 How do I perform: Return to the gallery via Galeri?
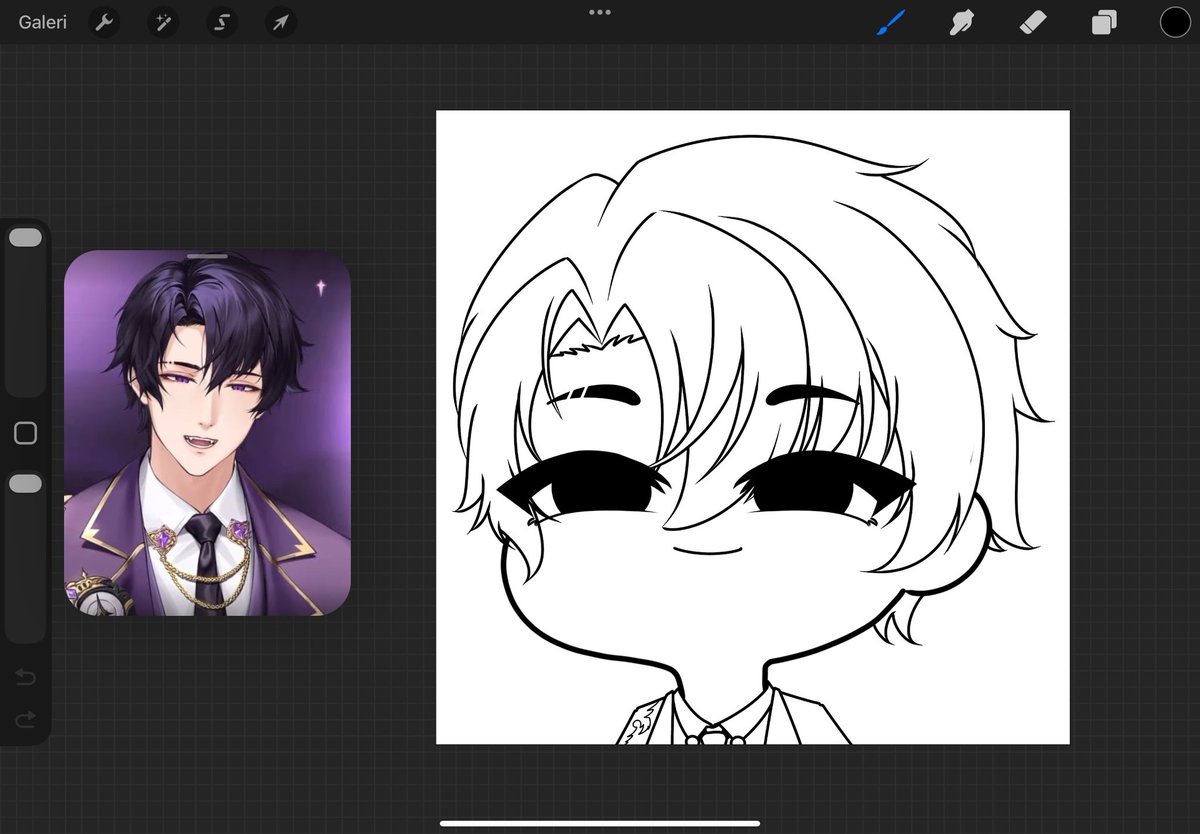41,21
